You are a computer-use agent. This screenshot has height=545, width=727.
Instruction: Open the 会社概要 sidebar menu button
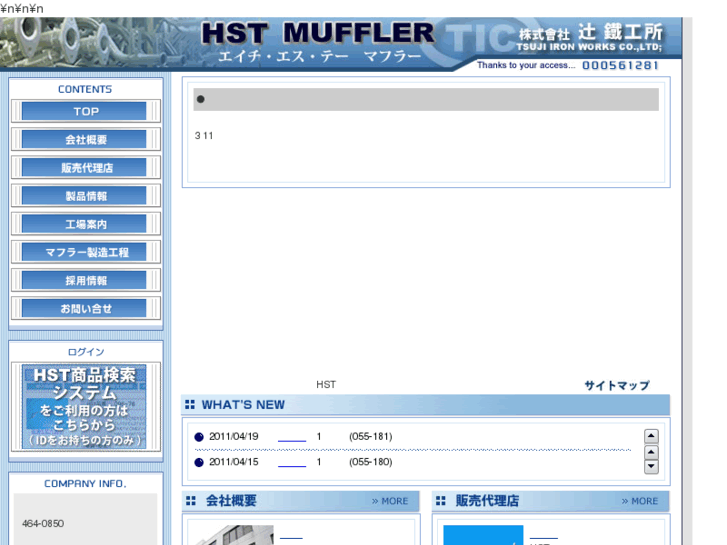tap(86, 139)
